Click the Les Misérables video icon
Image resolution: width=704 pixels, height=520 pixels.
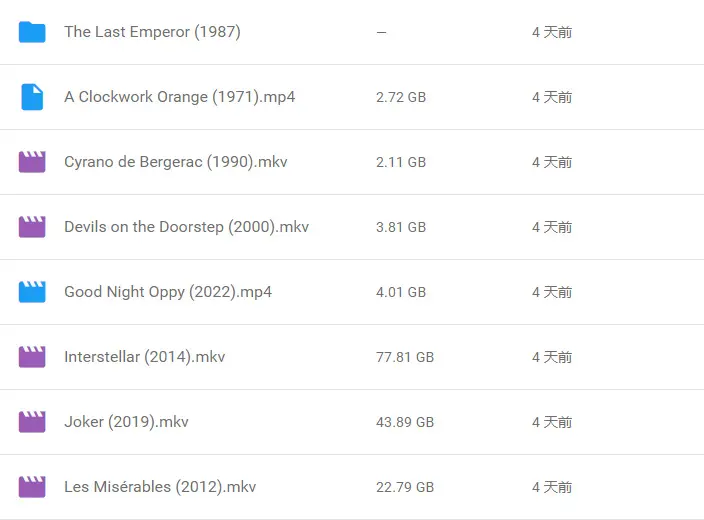(32, 487)
